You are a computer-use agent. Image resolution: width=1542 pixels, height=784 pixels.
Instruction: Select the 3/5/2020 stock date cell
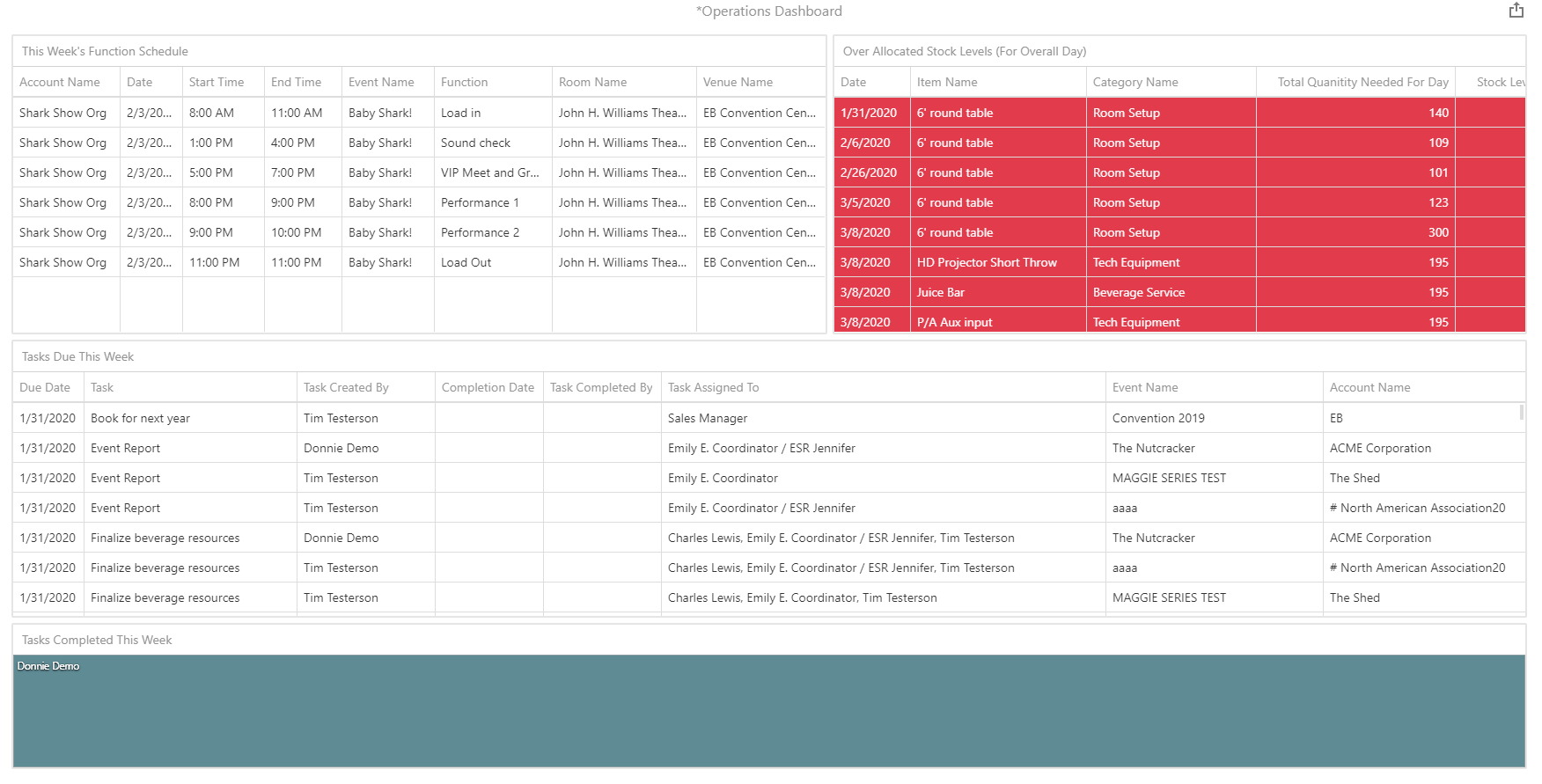coord(872,202)
